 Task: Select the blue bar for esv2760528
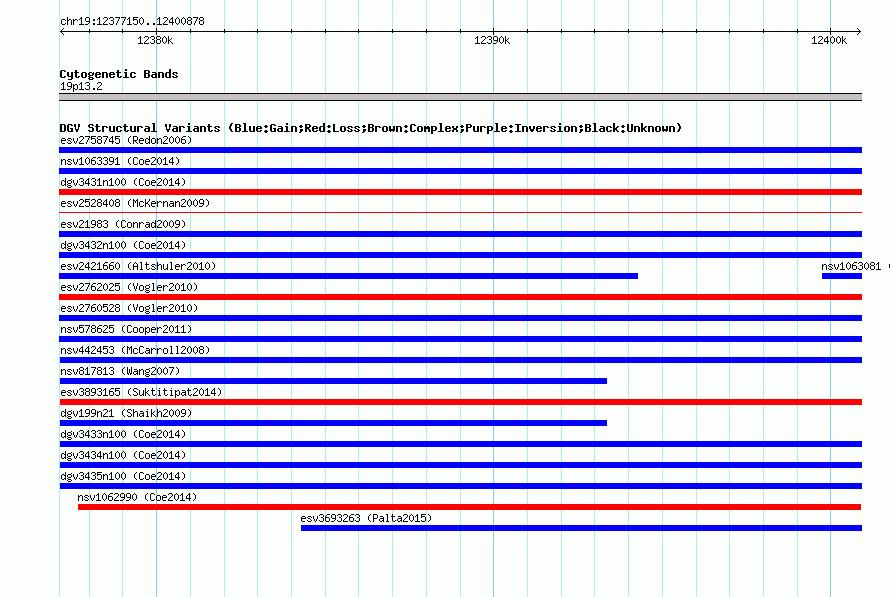460,318
